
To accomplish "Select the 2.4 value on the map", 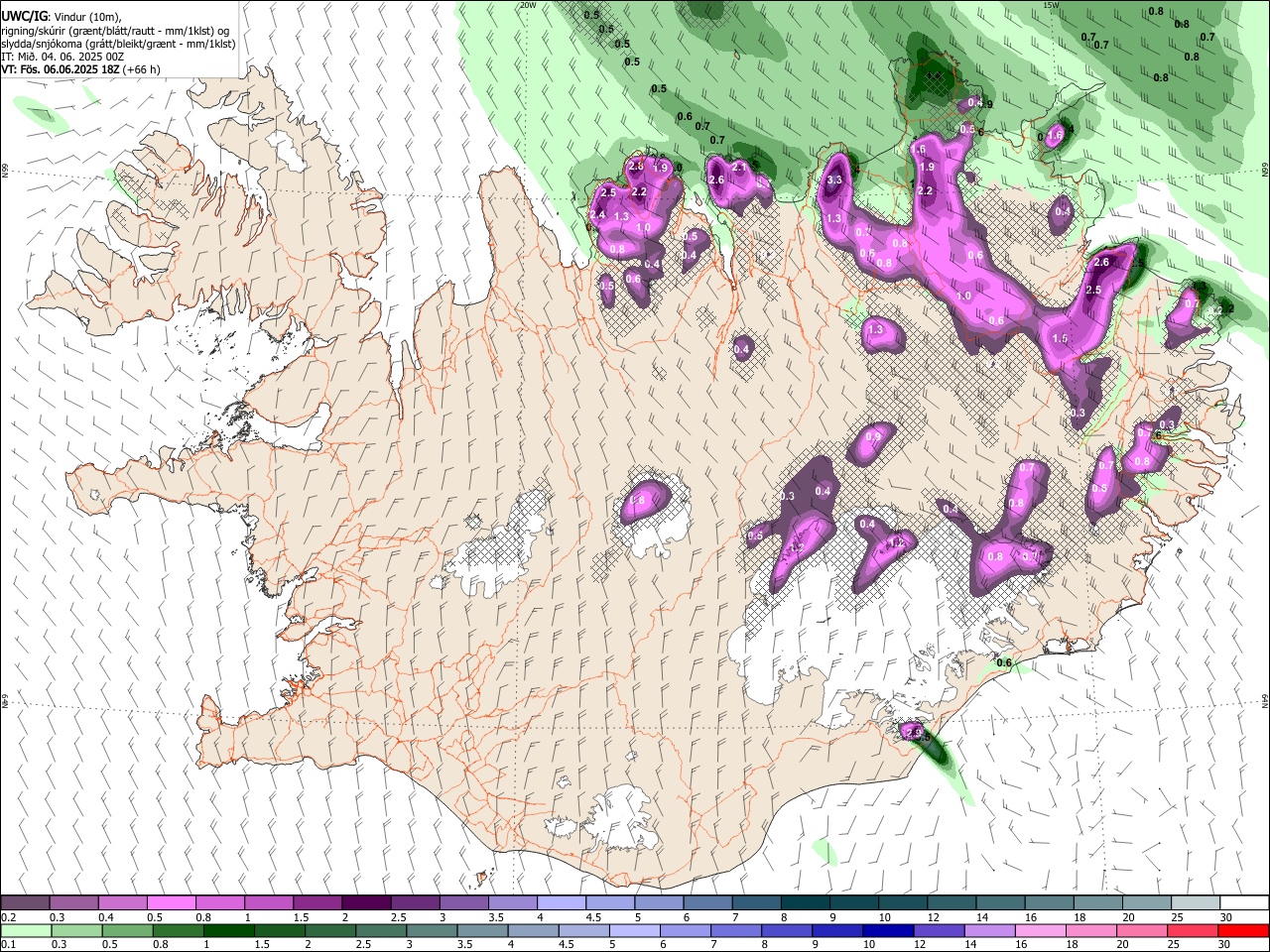I will pos(597,215).
